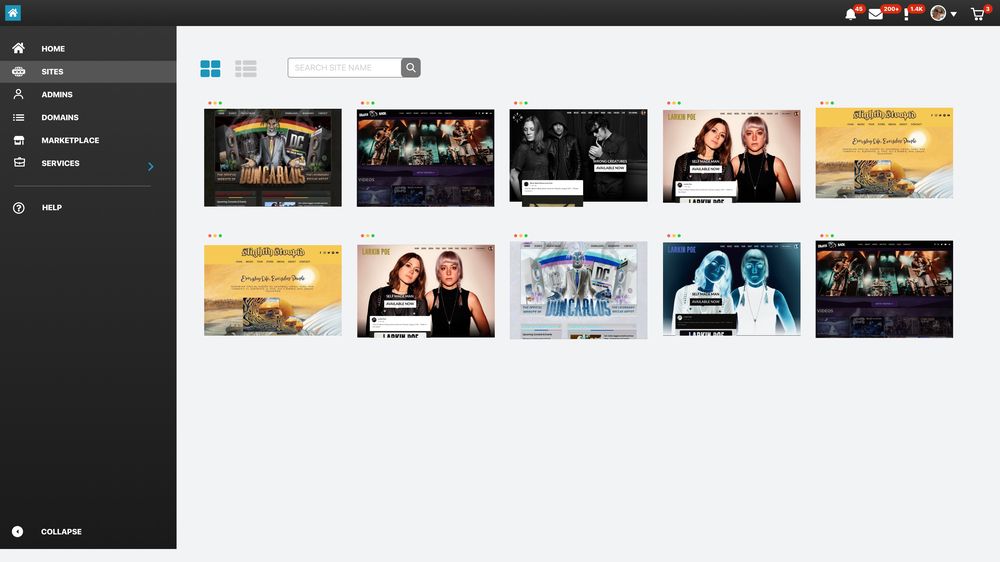Open inverted blue Larkin Poe site thumbnail
The width and height of the screenshot is (1000, 562).
pyautogui.click(x=732, y=289)
